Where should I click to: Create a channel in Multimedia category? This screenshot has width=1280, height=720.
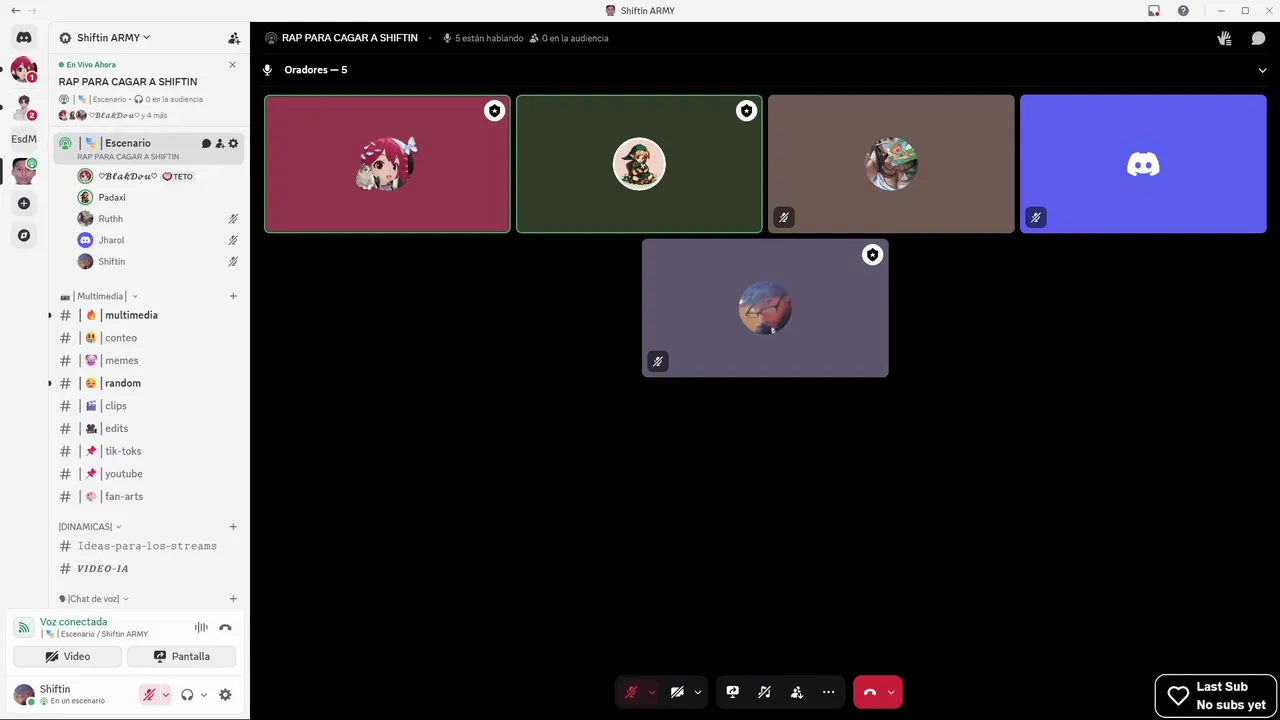tap(233, 296)
